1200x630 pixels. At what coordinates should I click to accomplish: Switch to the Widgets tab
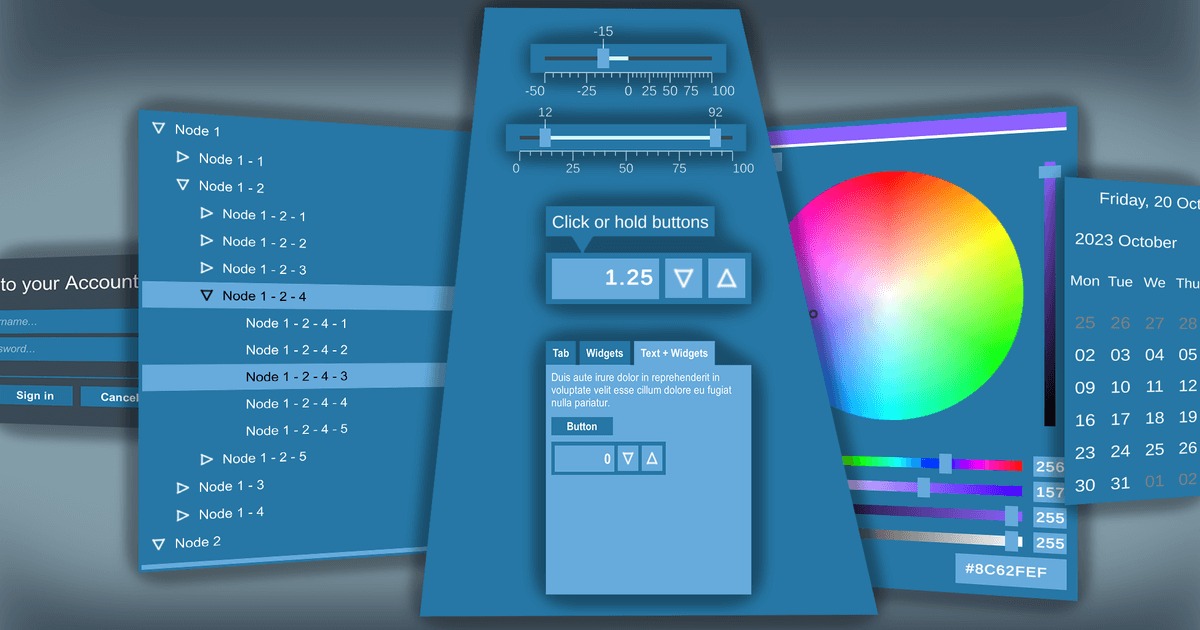pos(604,353)
